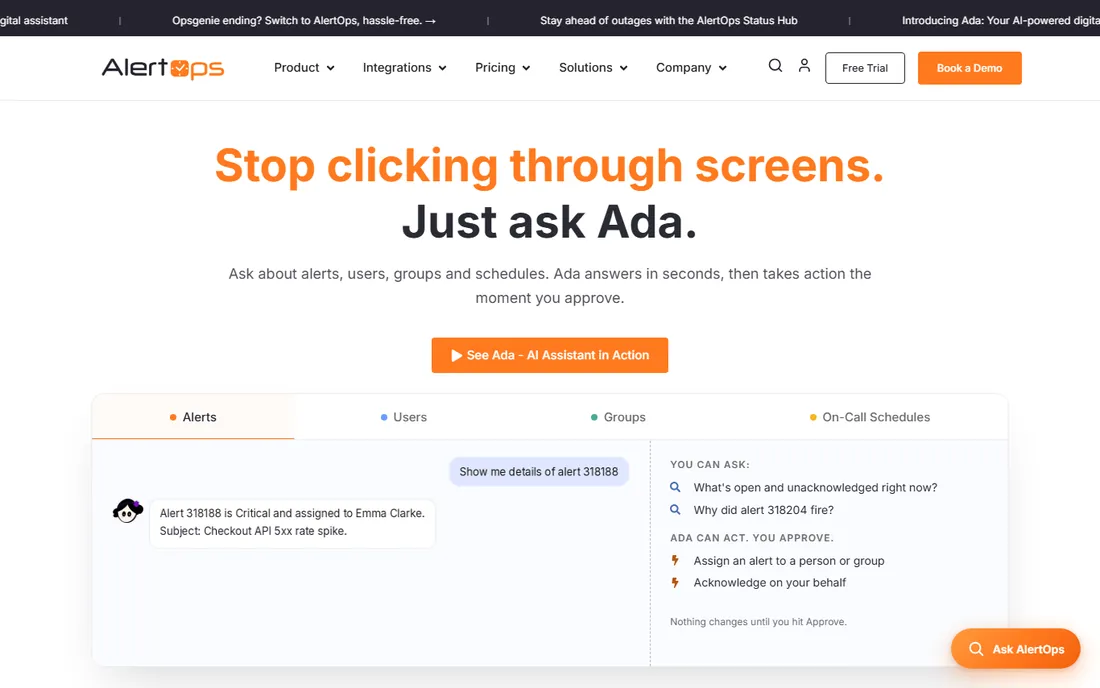1100x688 pixels.
Task: Click the 'Show me details of alert 318188' bubble
Action: tap(539, 472)
